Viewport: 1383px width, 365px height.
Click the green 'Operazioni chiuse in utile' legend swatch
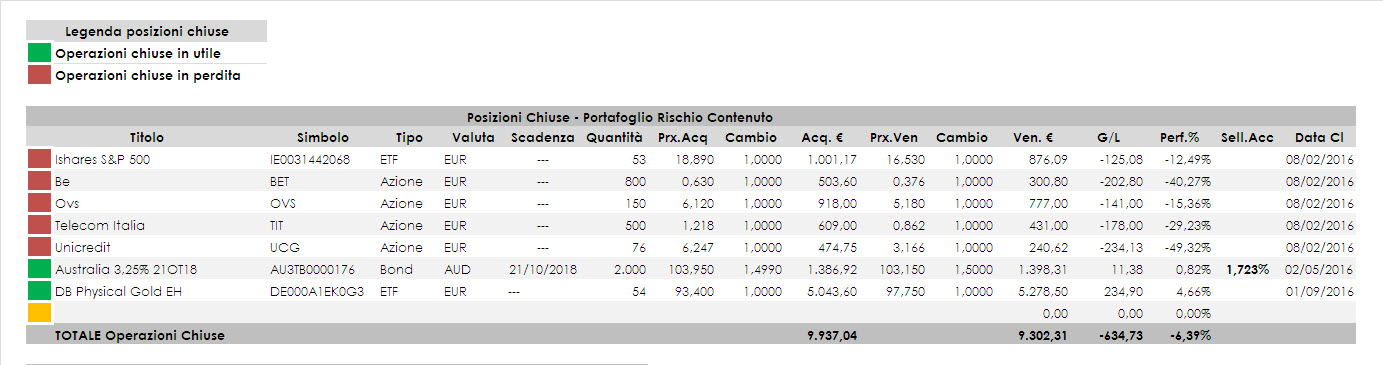pos(39,53)
